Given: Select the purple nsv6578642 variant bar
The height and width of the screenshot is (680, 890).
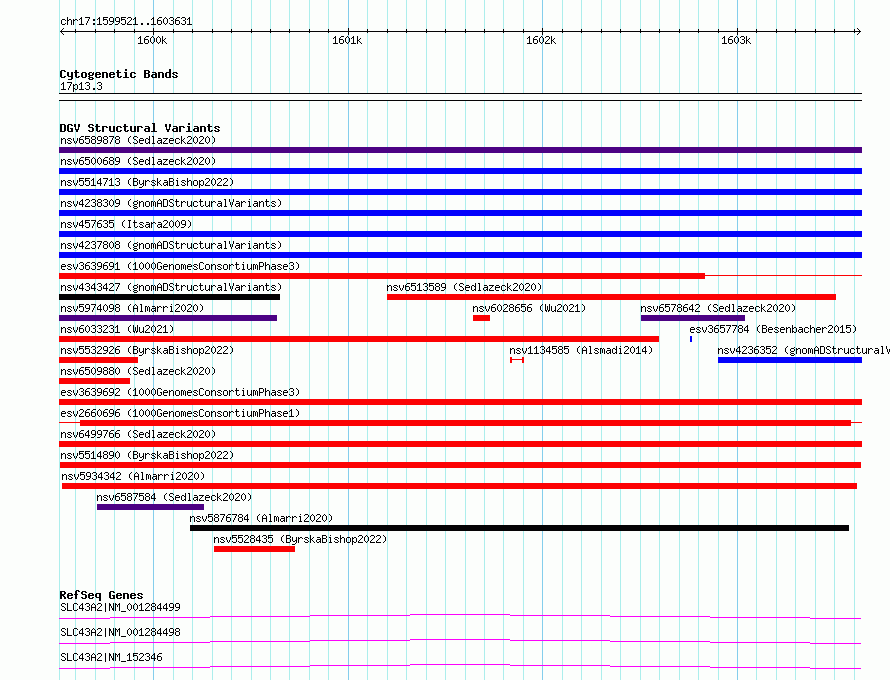Looking at the screenshot, I should point(692,318).
